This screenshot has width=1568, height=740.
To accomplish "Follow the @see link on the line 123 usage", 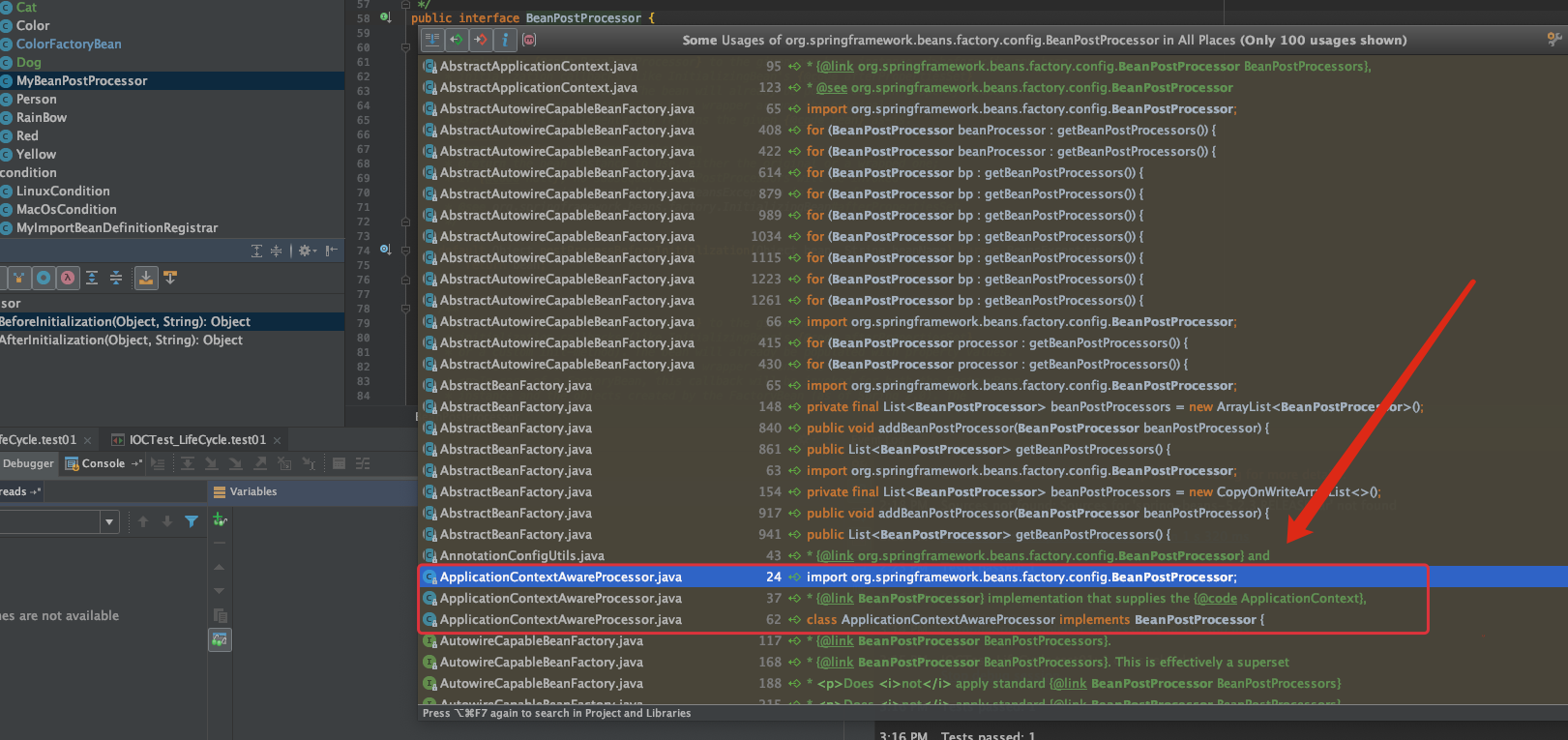I will 832,87.
